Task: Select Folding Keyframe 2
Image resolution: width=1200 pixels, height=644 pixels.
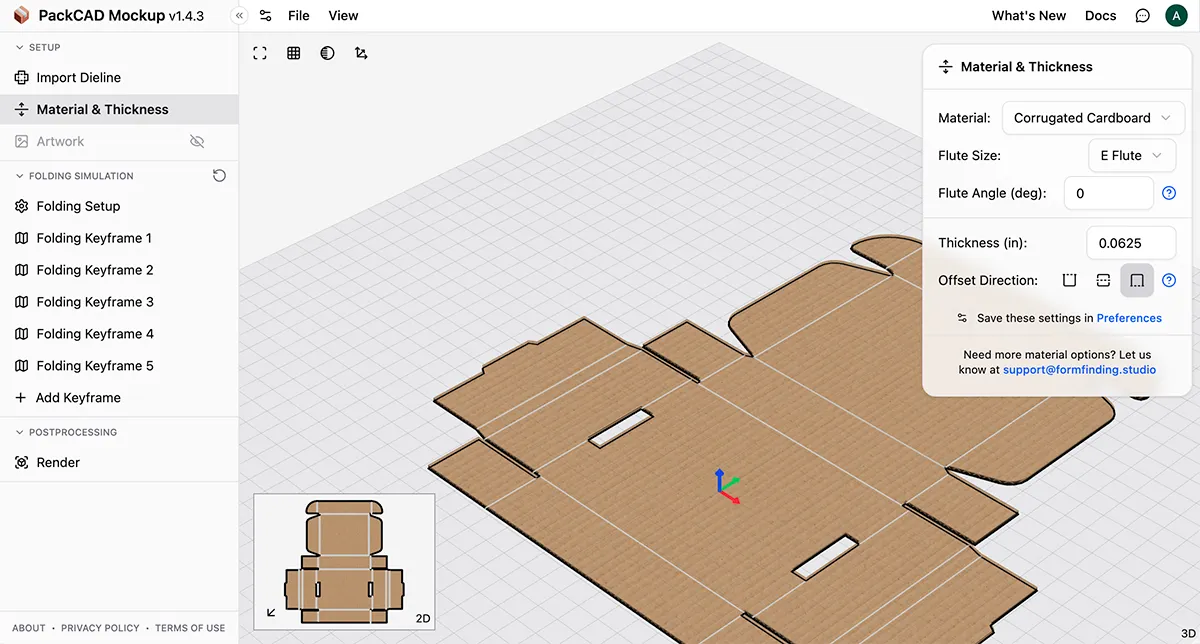Action: pos(119,270)
